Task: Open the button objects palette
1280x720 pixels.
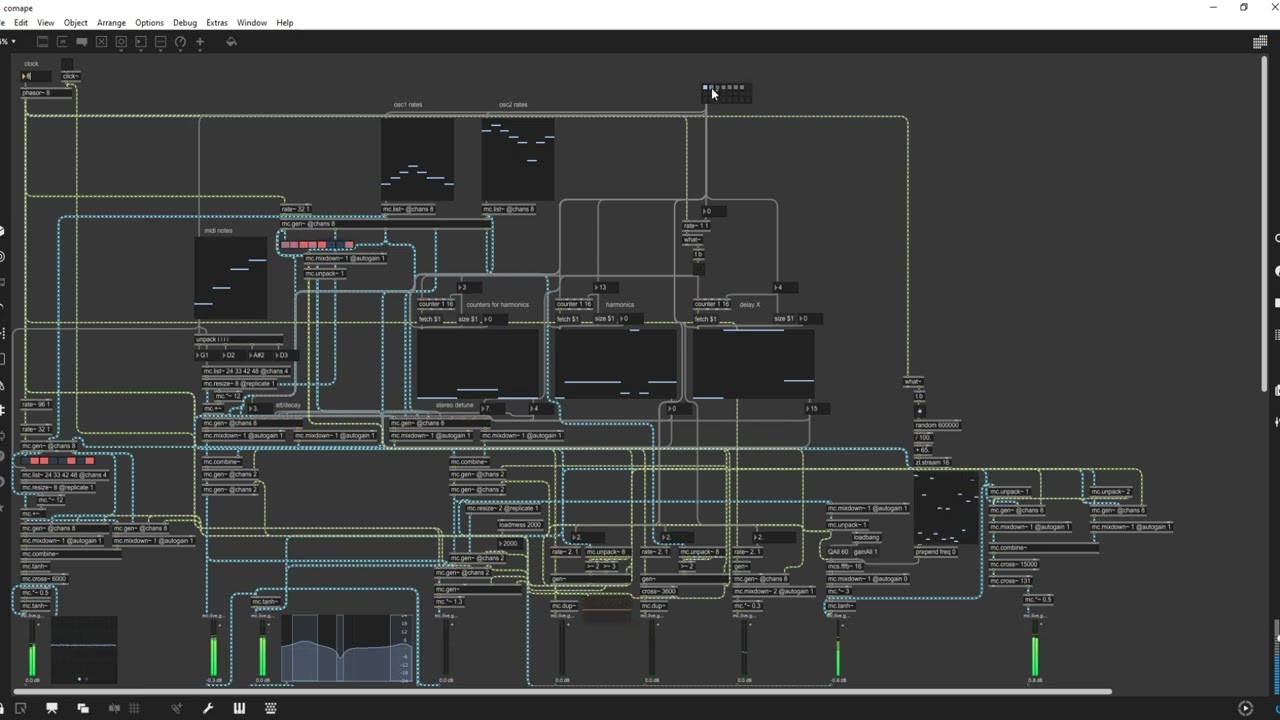Action: pyautogui.click(x=121, y=42)
